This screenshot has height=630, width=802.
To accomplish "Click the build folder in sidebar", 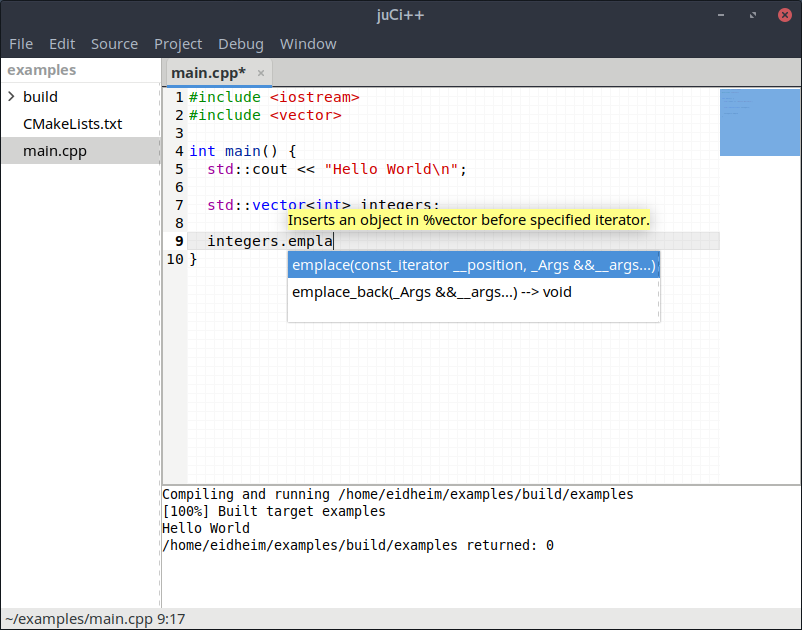I will pyautogui.click(x=40, y=97).
